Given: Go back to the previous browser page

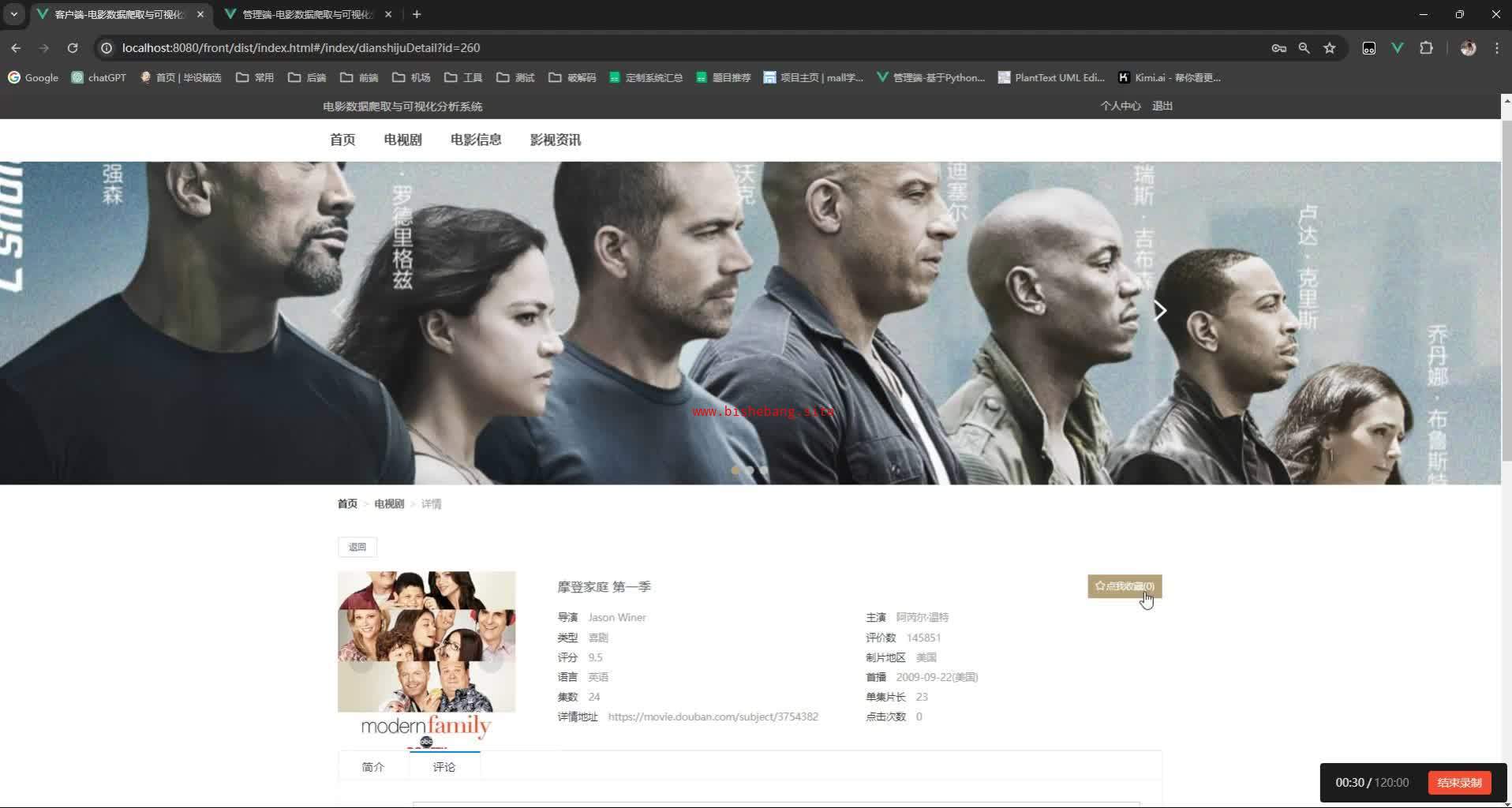Looking at the screenshot, I should pyautogui.click(x=16, y=48).
